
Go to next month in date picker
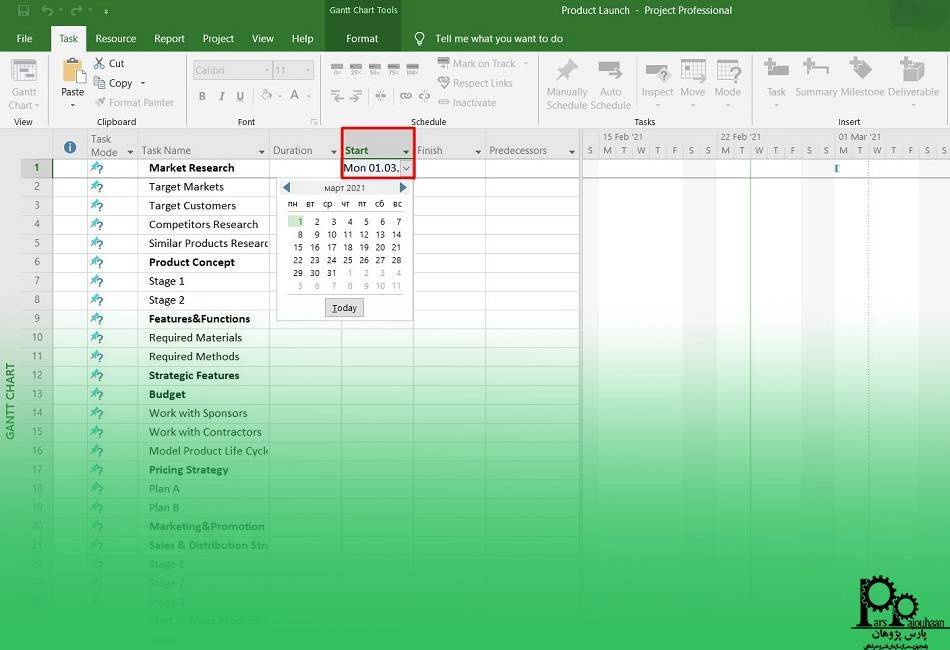click(x=403, y=187)
